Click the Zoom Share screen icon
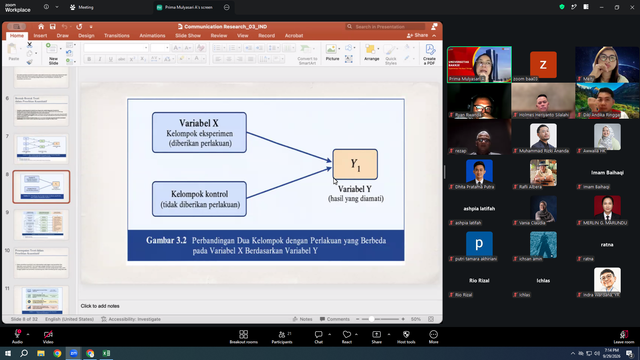 pyautogui.click(x=376, y=335)
